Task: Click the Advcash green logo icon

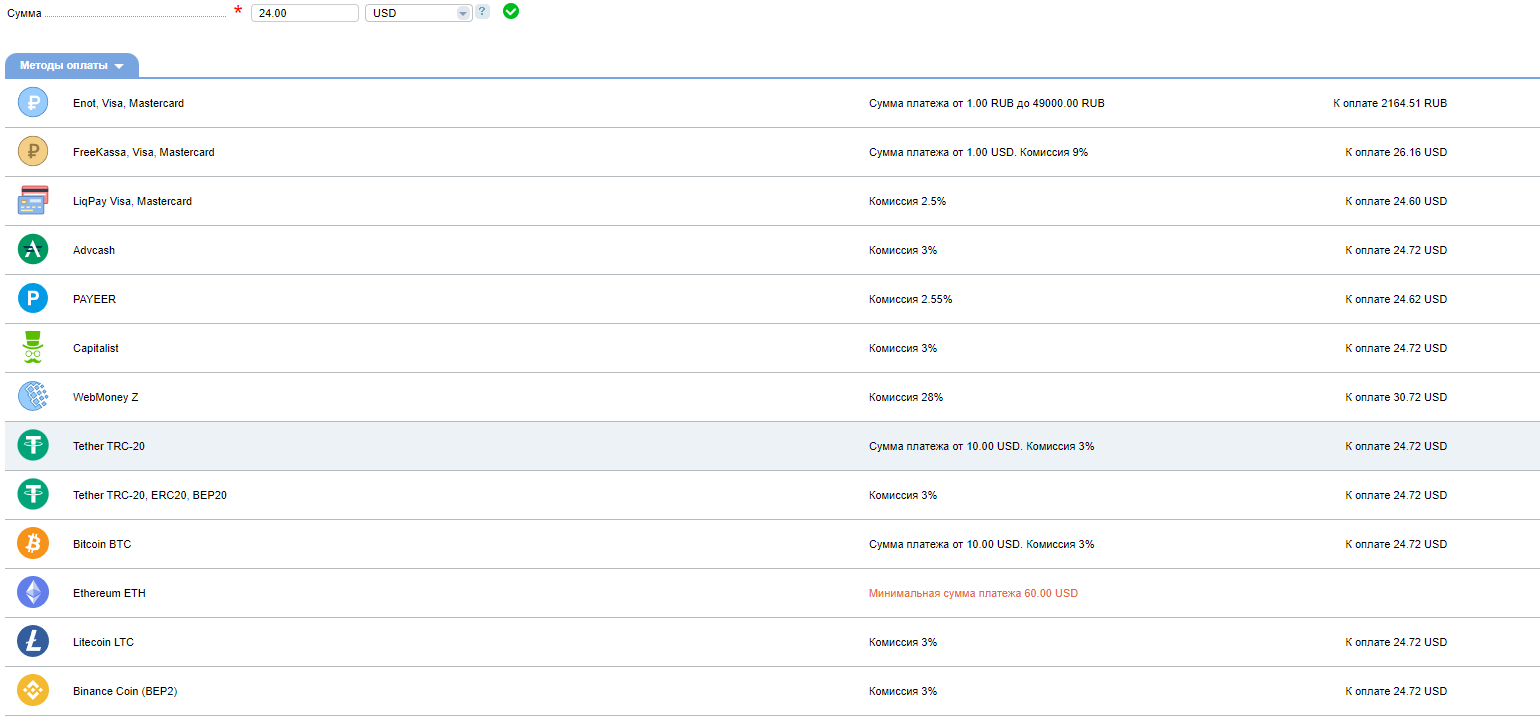Action: click(33, 249)
